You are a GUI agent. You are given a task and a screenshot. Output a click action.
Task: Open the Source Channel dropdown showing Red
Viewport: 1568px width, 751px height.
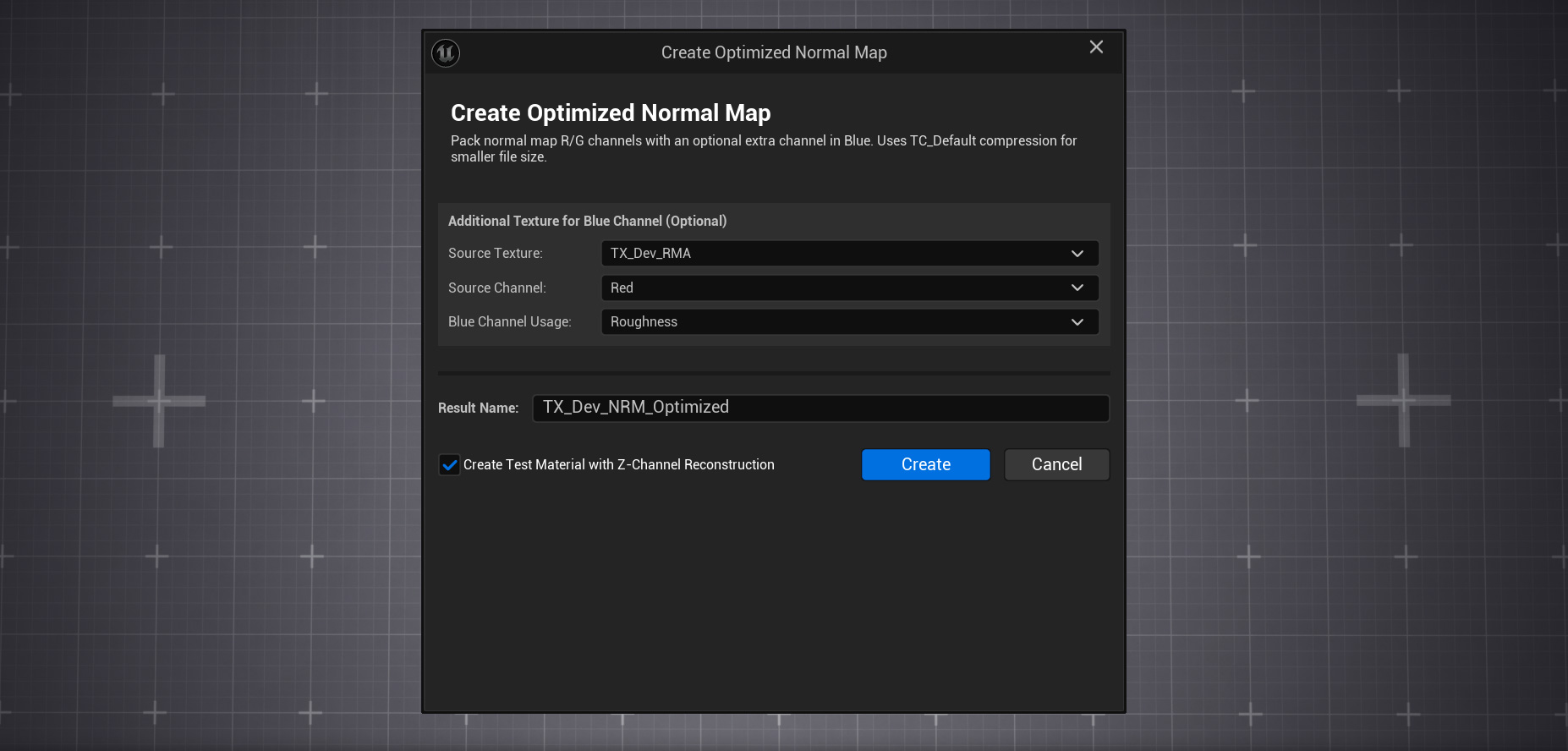point(850,288)
